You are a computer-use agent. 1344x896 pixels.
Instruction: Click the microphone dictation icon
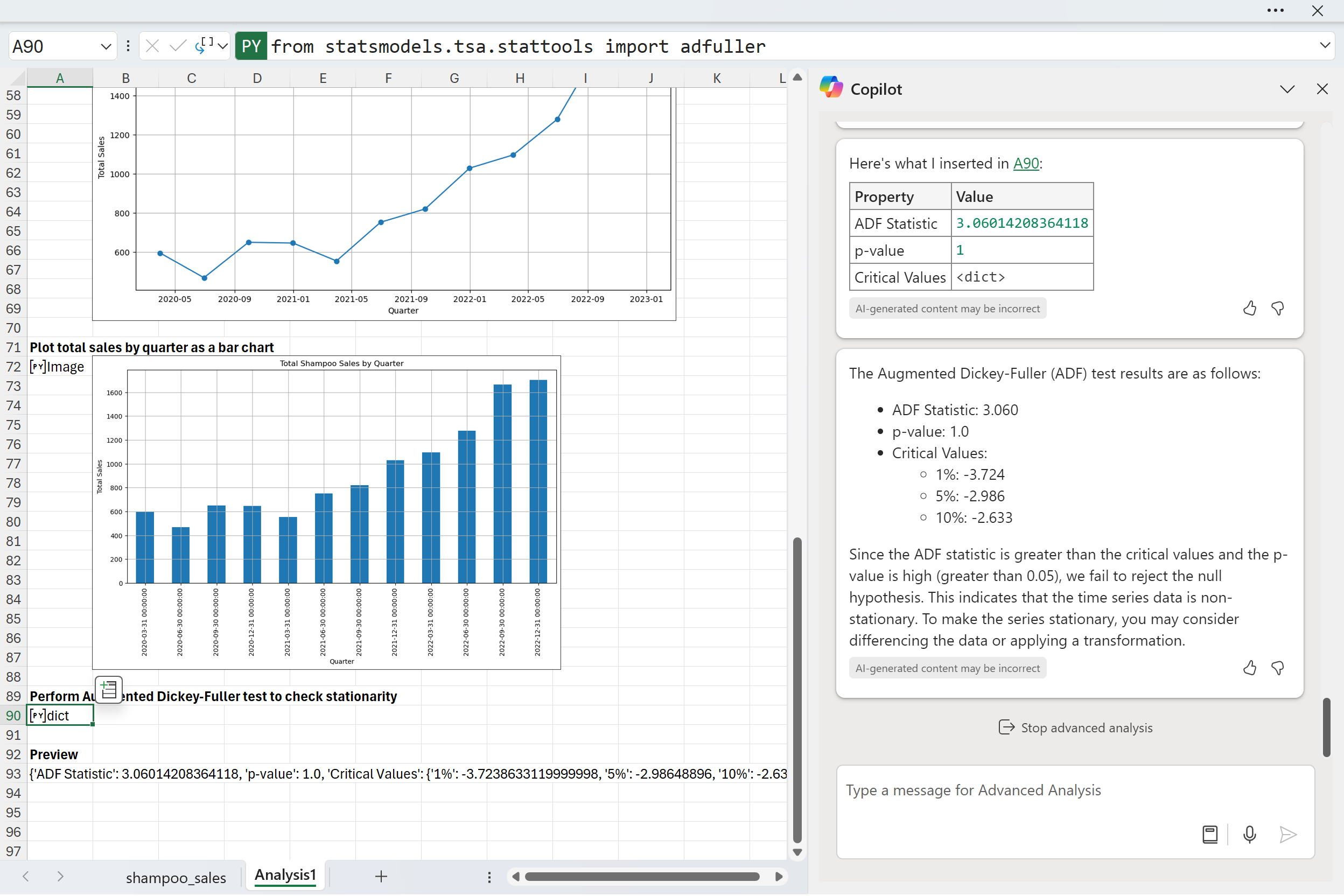1249,835
